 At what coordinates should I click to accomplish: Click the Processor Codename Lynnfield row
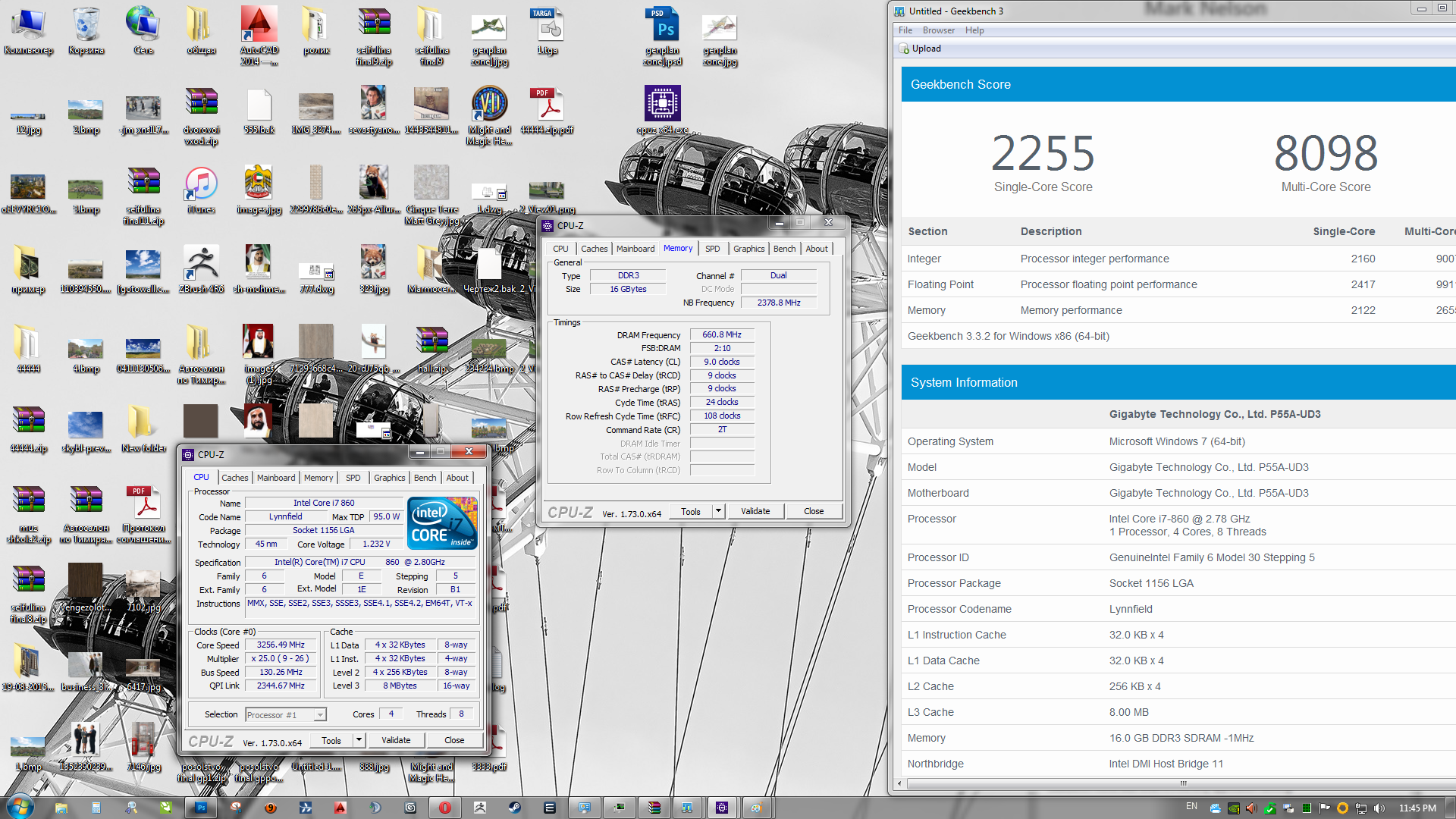pos(1178,609)
